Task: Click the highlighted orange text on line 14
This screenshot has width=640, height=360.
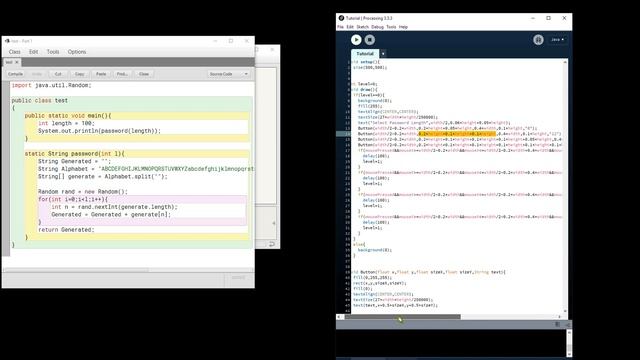Action: tap(457, 133)
